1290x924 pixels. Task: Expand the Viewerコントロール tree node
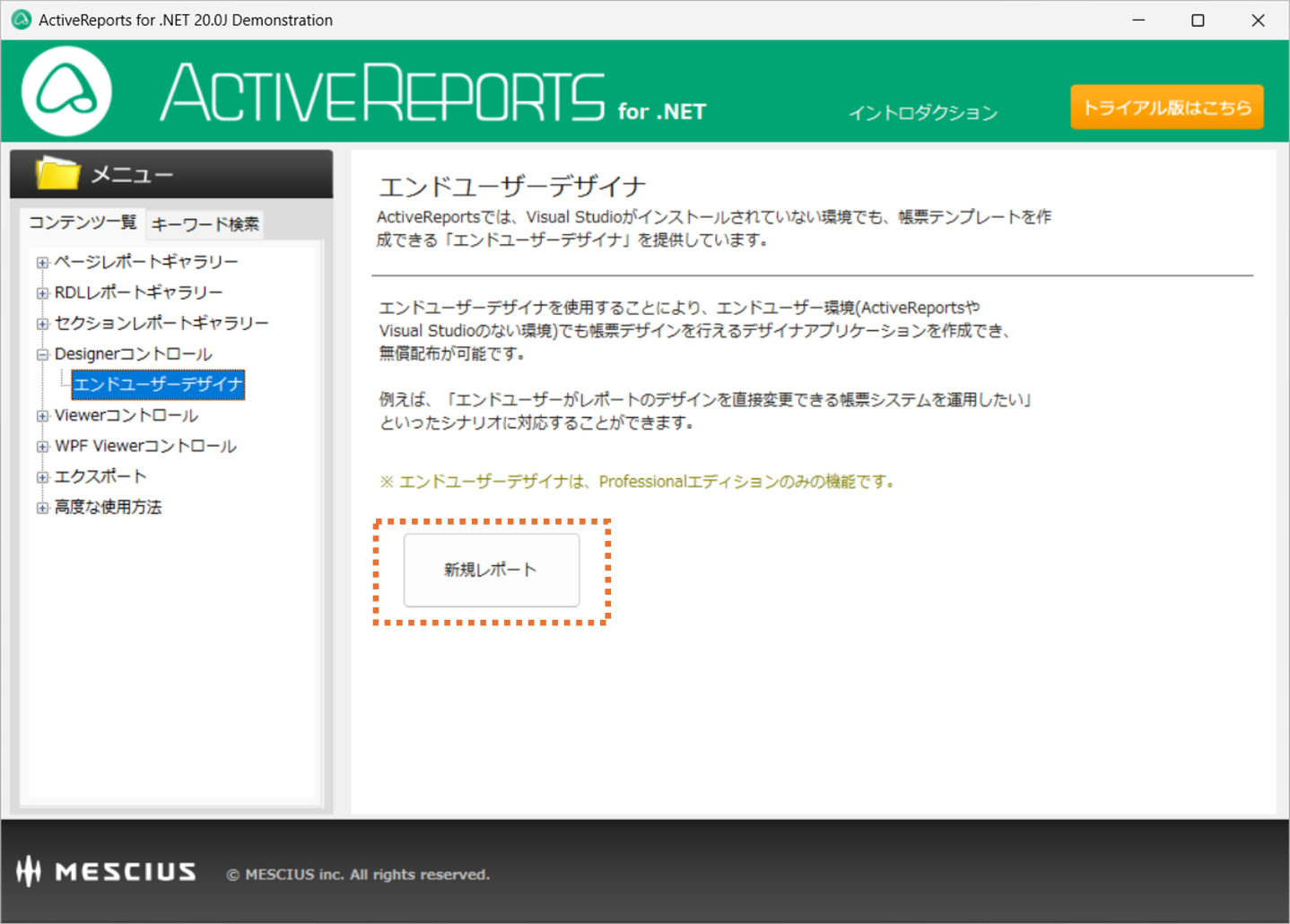42,414
